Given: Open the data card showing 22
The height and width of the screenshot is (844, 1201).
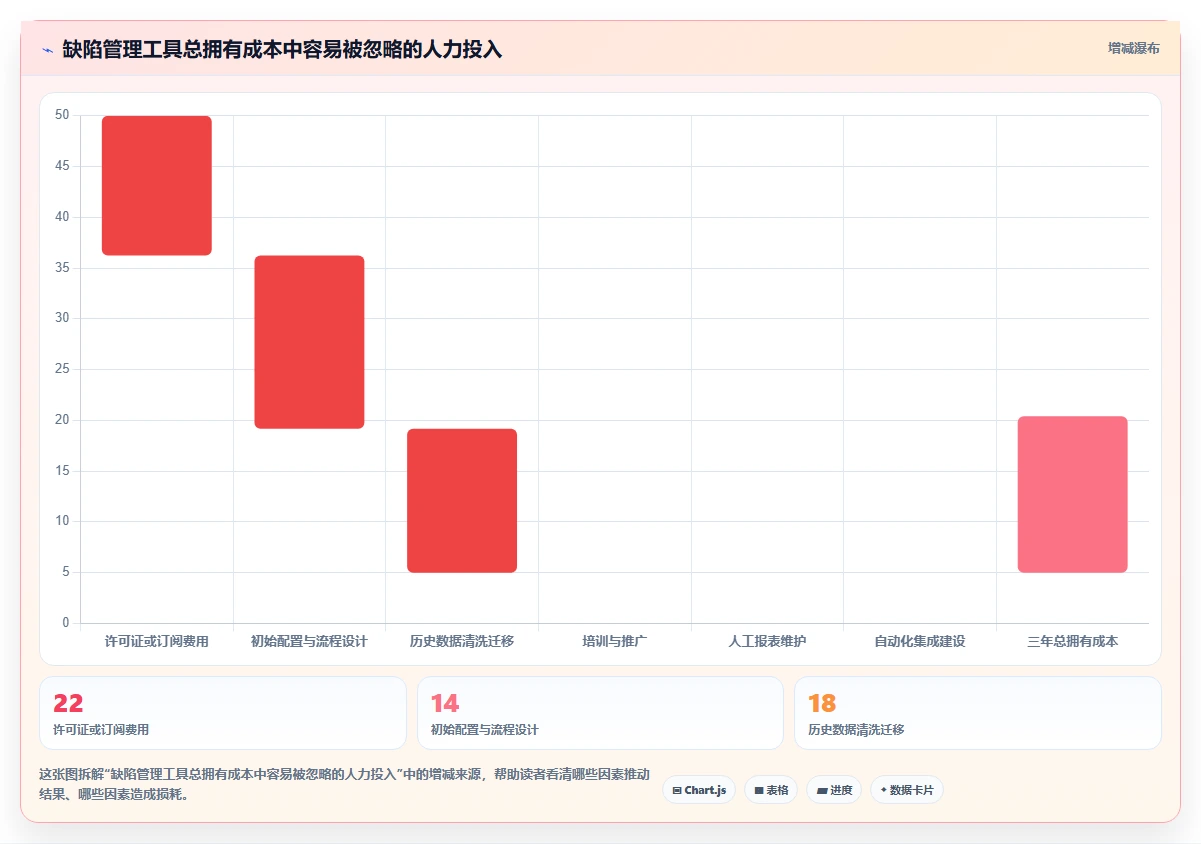Looking at the screenshot, I should tap(223, 713).
